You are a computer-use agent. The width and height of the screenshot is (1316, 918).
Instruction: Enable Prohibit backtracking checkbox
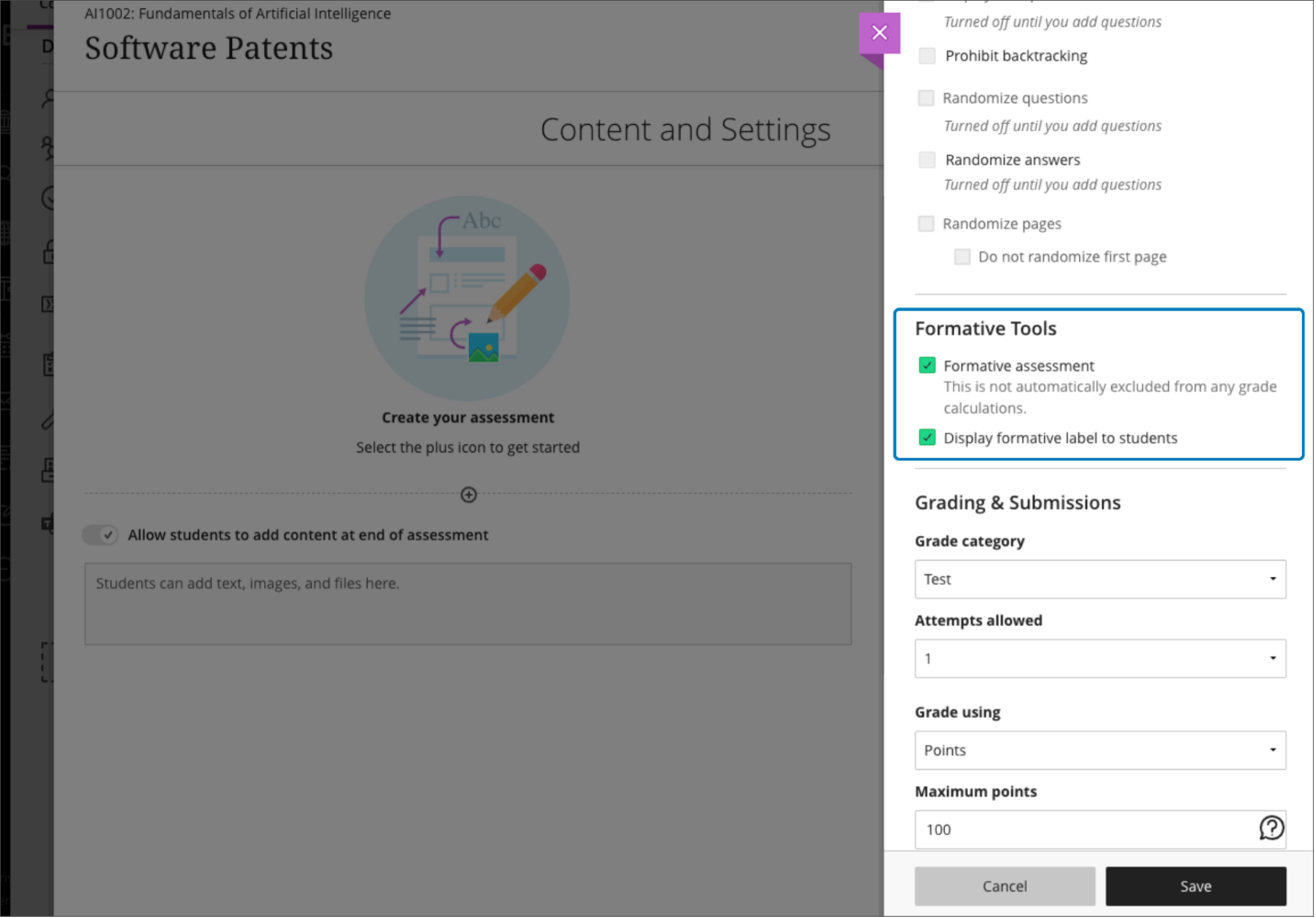click(x=927, y=56)
